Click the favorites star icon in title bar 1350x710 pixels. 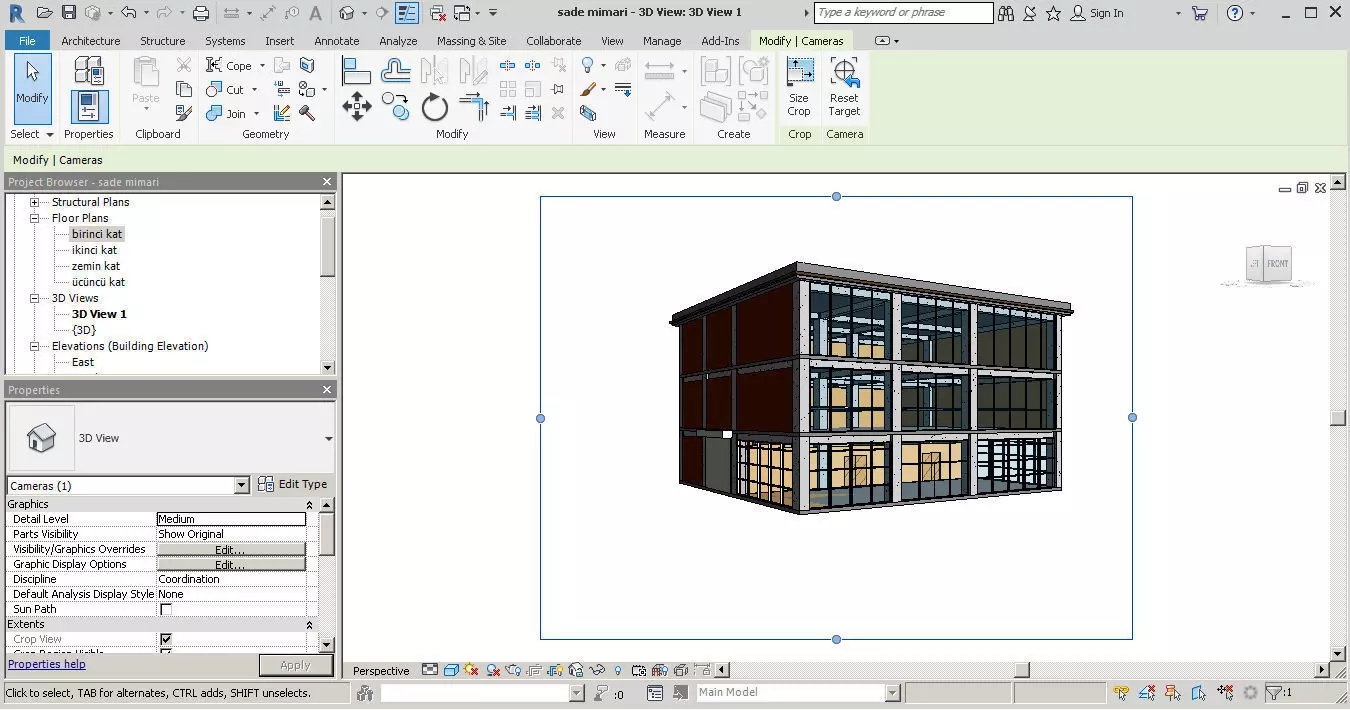pos(1053,13)
